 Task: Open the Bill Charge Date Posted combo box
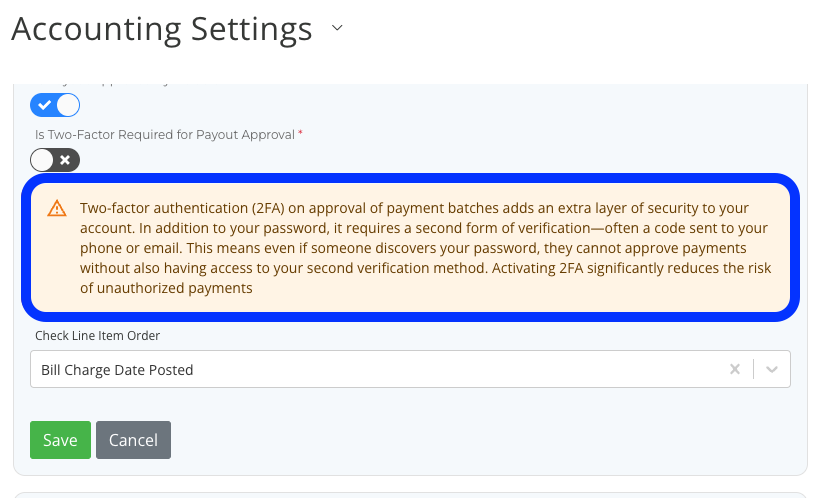pyautogui.click(x=380, y=369)
